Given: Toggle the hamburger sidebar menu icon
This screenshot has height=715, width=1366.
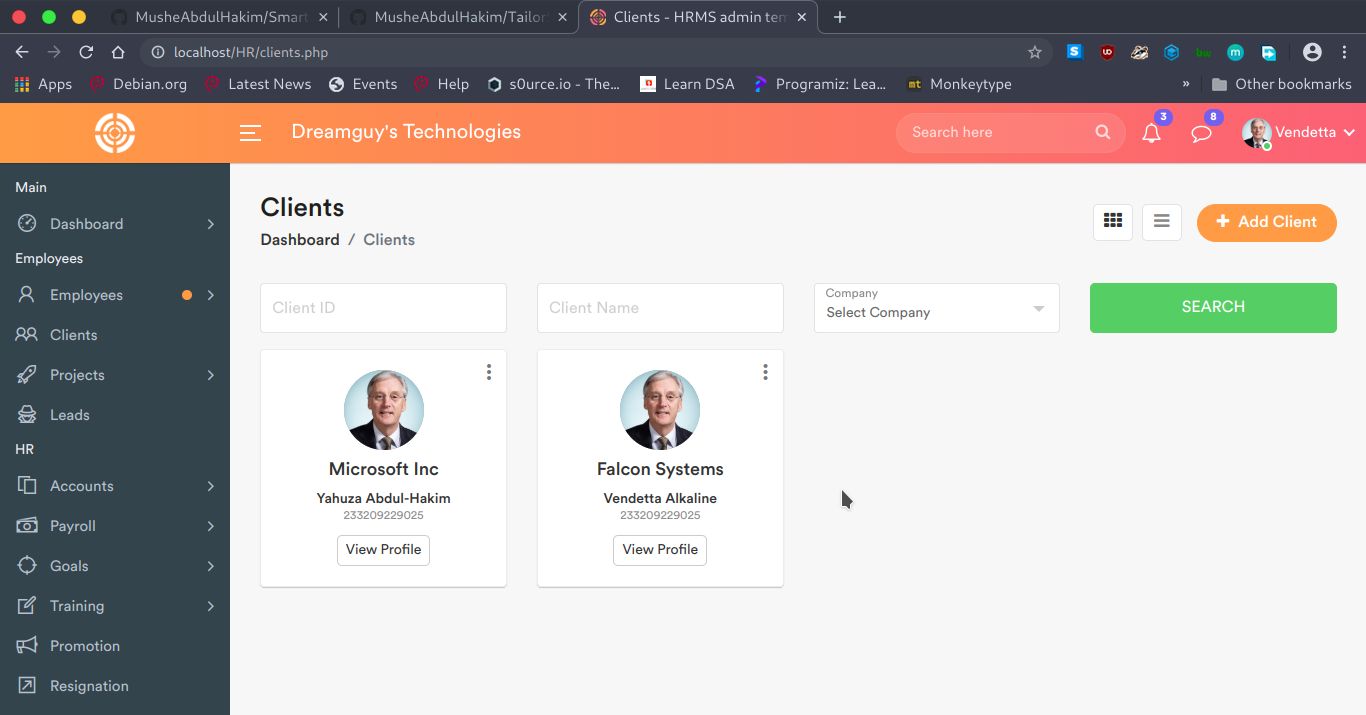Looking at the screenshot, I should [250, 133].
